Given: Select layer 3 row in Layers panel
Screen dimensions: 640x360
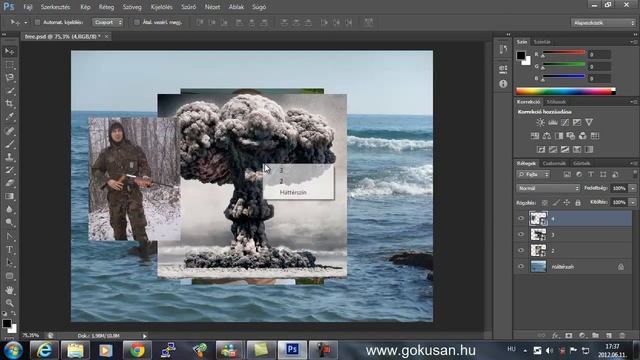Looking at the screenshot, I should 573,234.
